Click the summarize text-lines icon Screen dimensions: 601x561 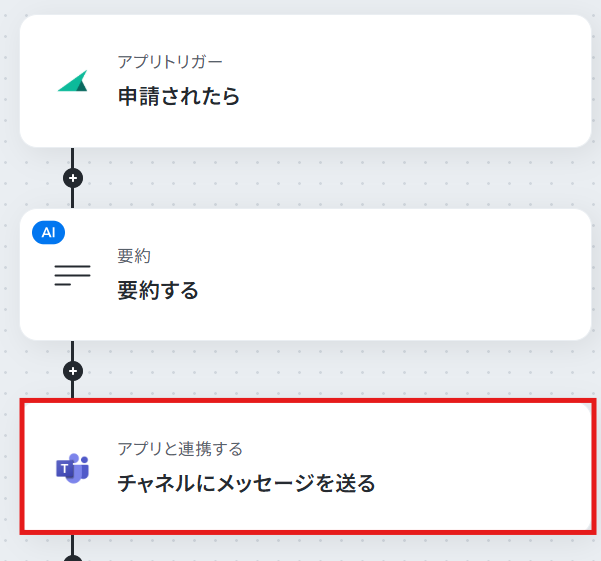pyautogui.click(x=72, y=275)
